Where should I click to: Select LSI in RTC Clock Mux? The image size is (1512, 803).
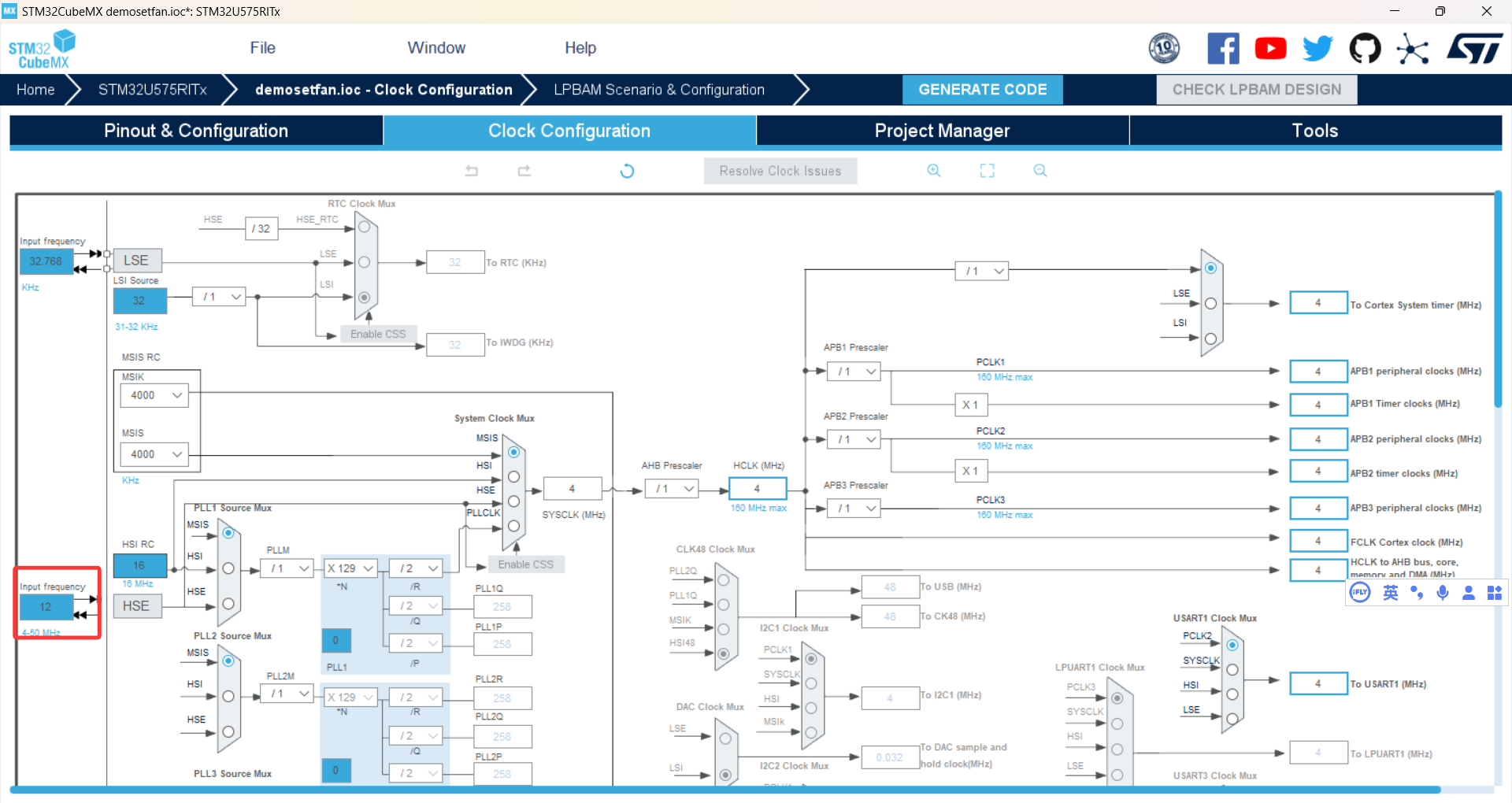tap(364, 298)
